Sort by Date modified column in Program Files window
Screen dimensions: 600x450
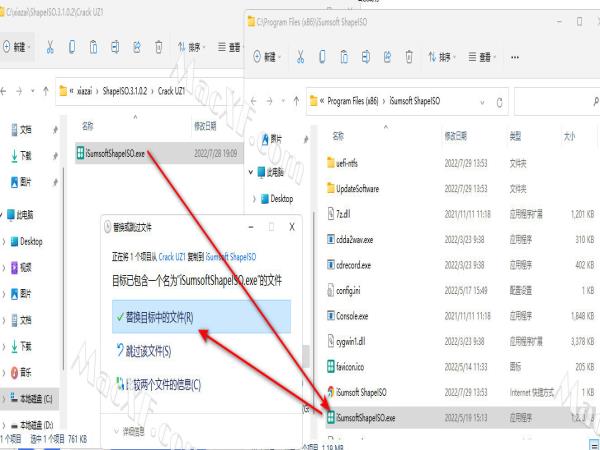[x=455, y=136]
